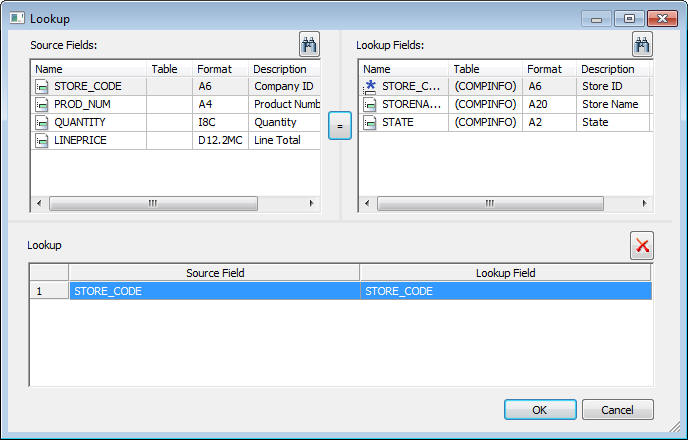This screenshot has width=688, height=440.
Task: Click A2 format cell in STATE row
Action: point(549,122)
